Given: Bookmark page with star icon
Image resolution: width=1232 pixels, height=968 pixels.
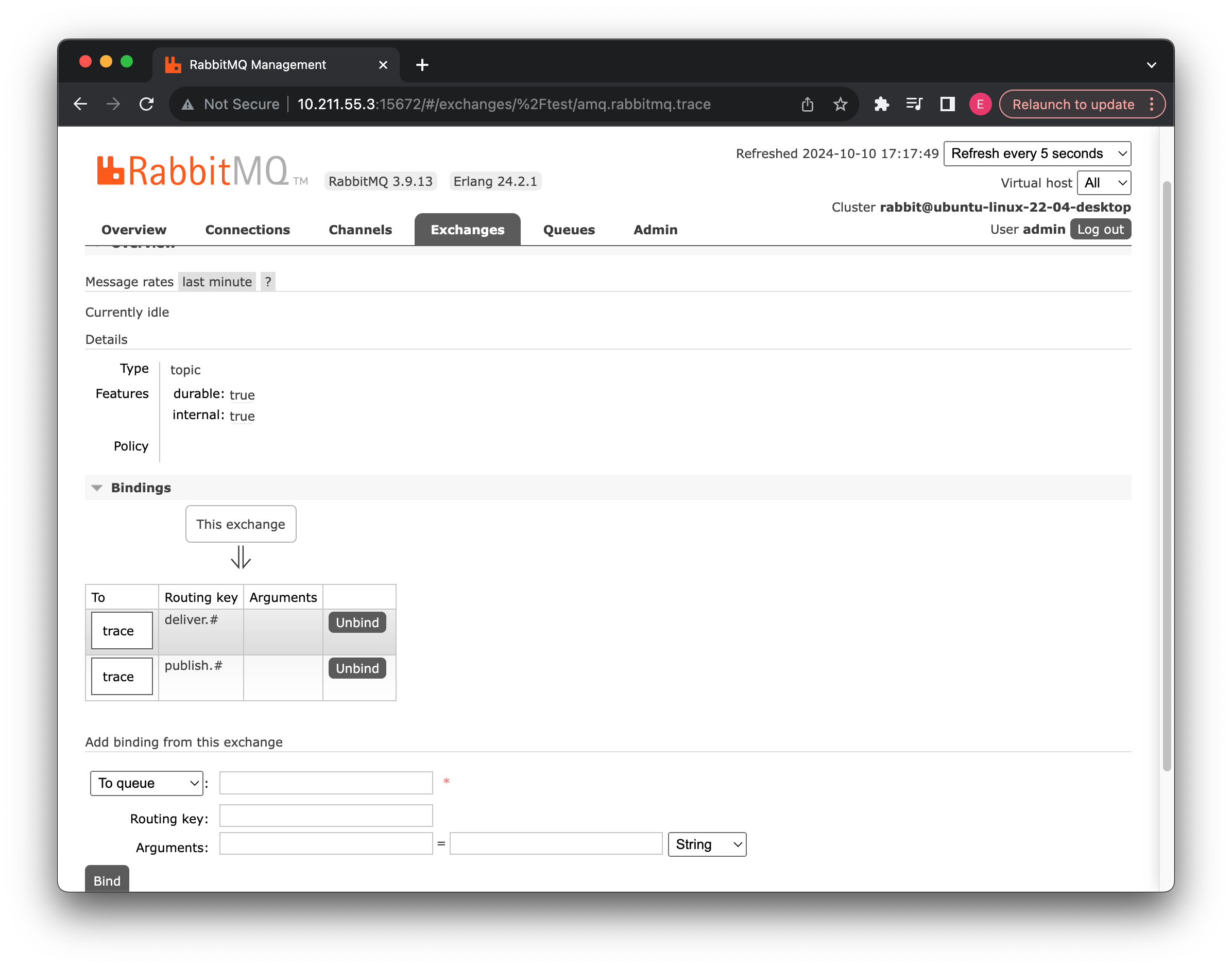Looking at the screenshot, I should tap(840, 105).
